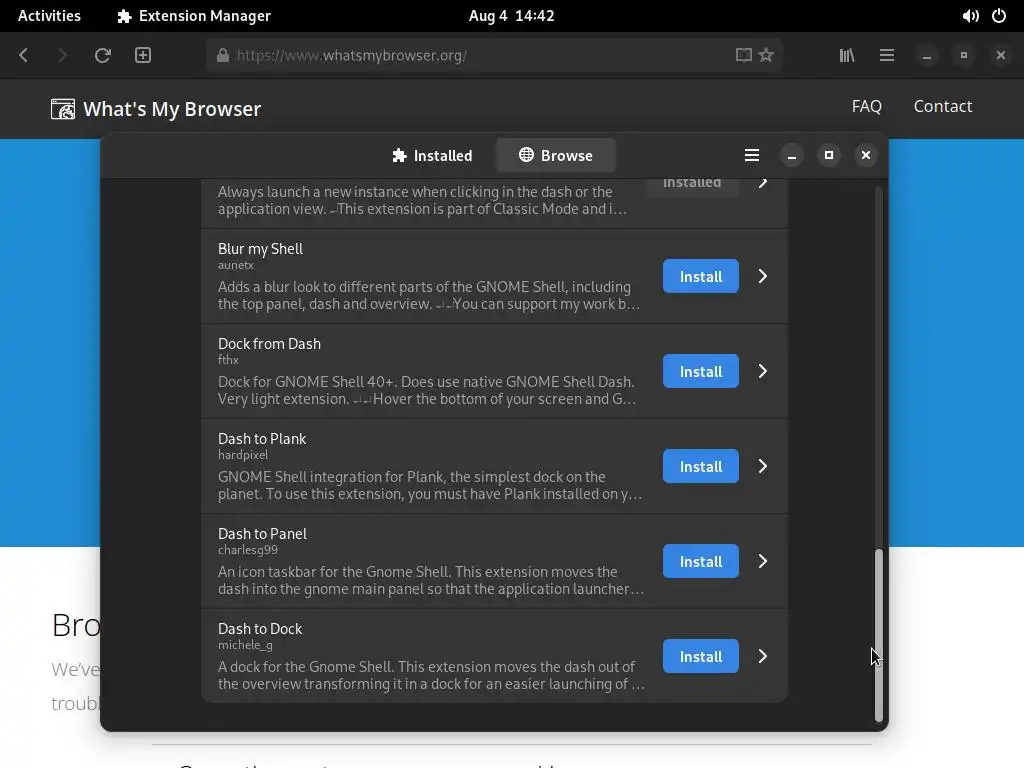
Task: Click the Extension Manager puzzle icon in top bar
Action: 124,16
